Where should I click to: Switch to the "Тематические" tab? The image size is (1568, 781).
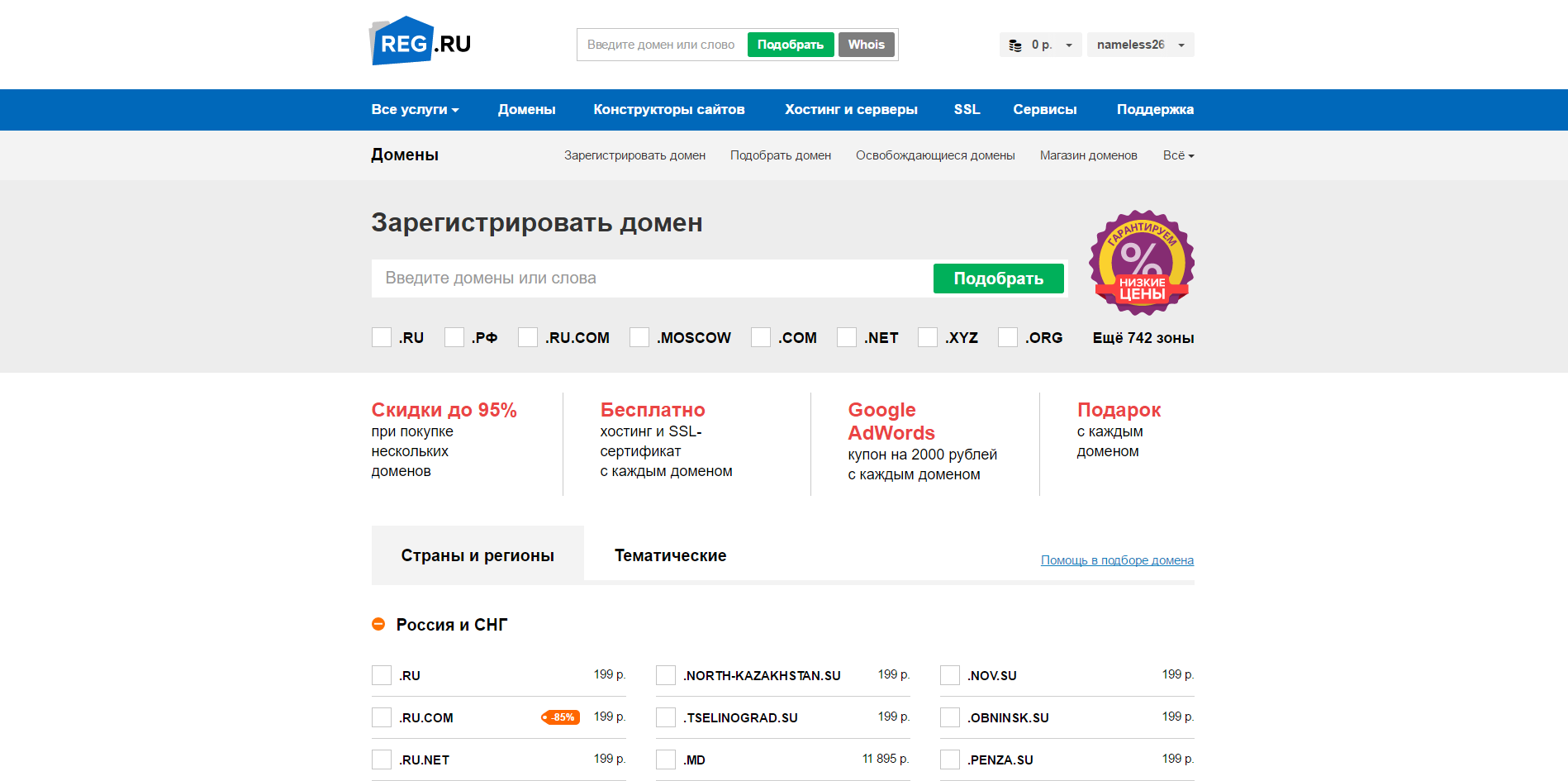tap(670, 555)
